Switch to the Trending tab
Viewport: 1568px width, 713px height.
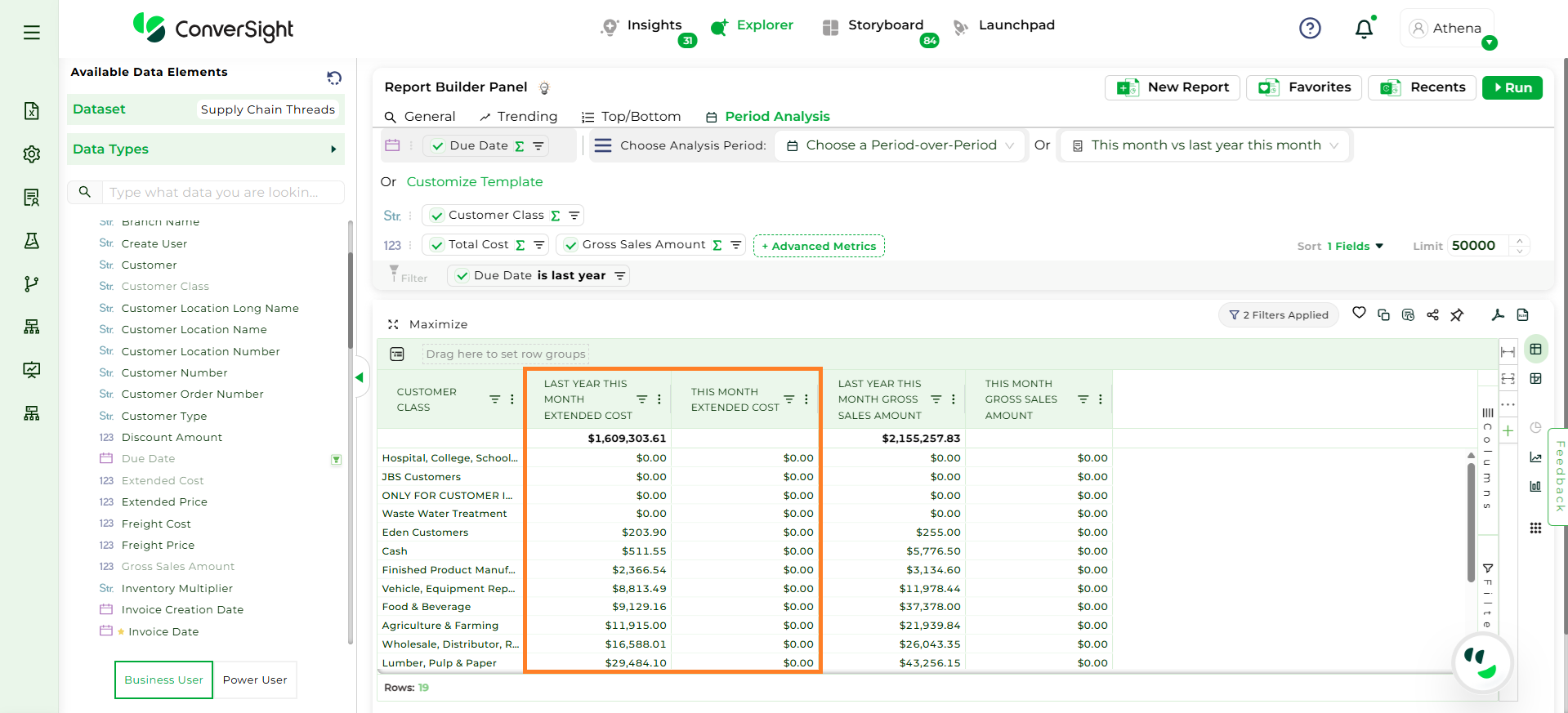pos(519,117)
